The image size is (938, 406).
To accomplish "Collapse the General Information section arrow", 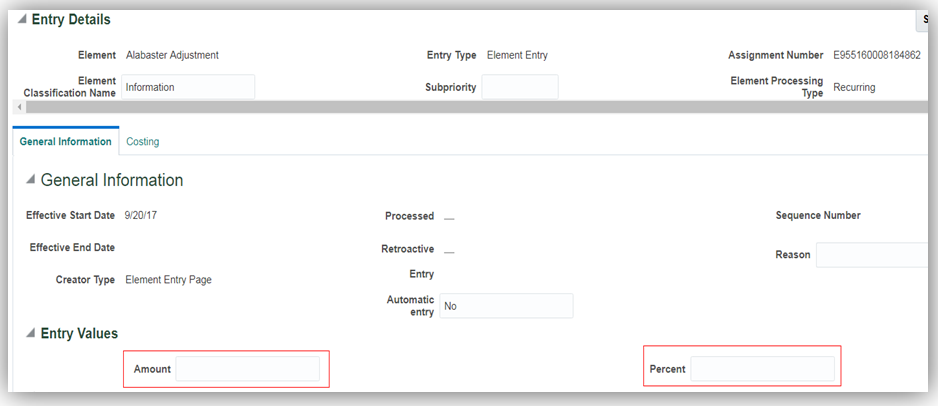I will click(x=30, y=181).
